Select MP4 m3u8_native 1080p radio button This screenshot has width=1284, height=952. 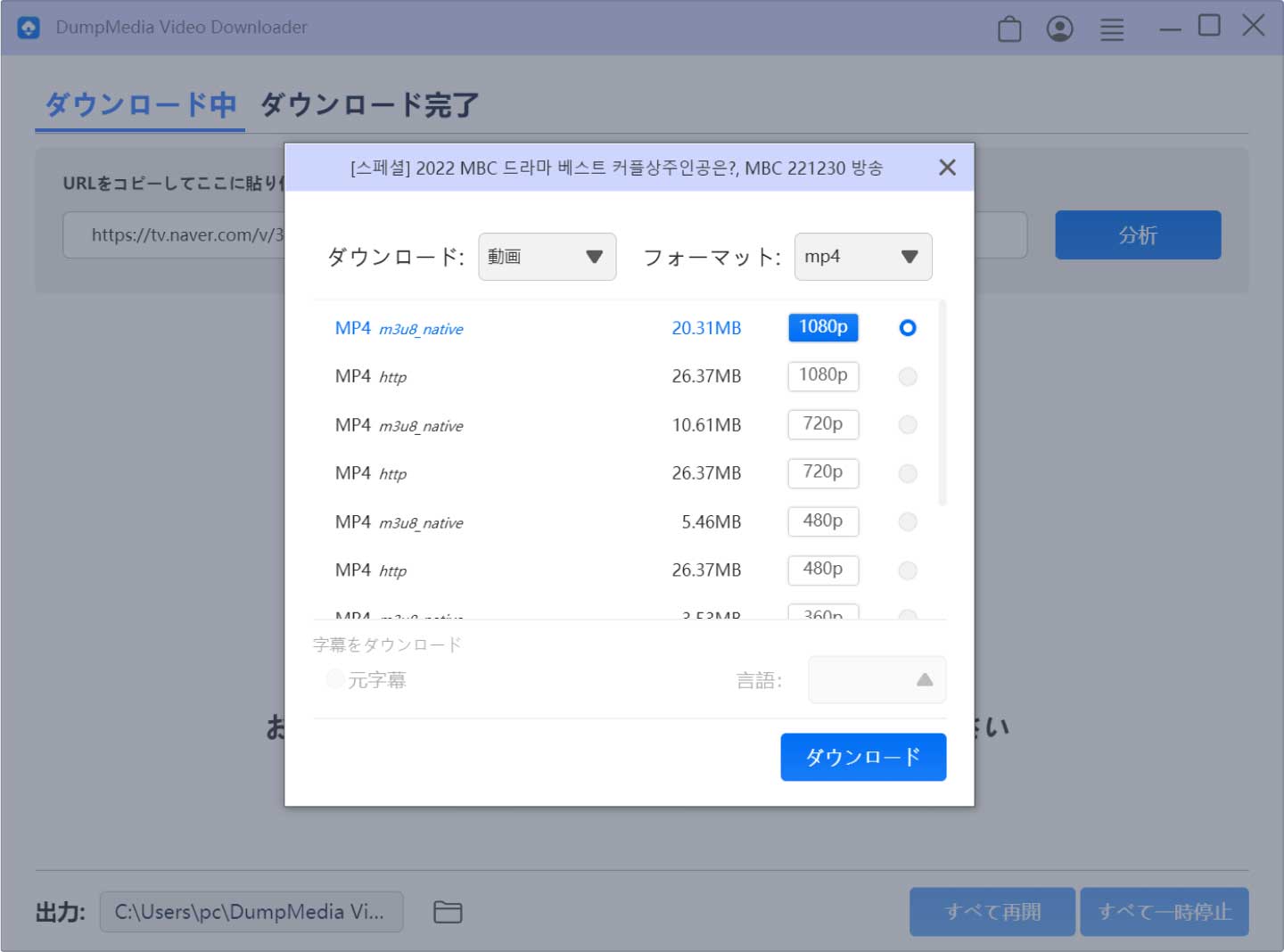908,328
